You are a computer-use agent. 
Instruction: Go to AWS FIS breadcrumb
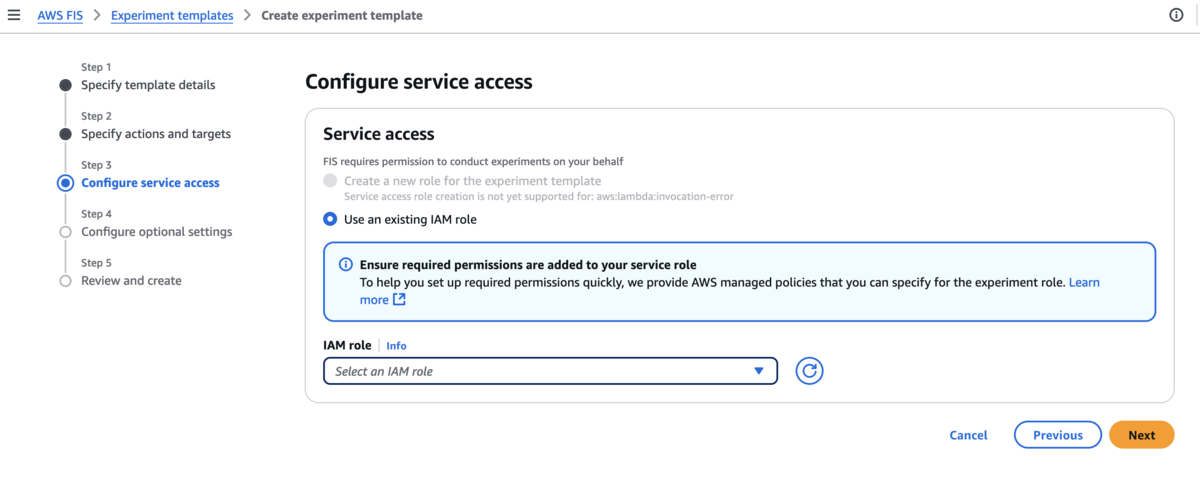click(x=60, y=15)
